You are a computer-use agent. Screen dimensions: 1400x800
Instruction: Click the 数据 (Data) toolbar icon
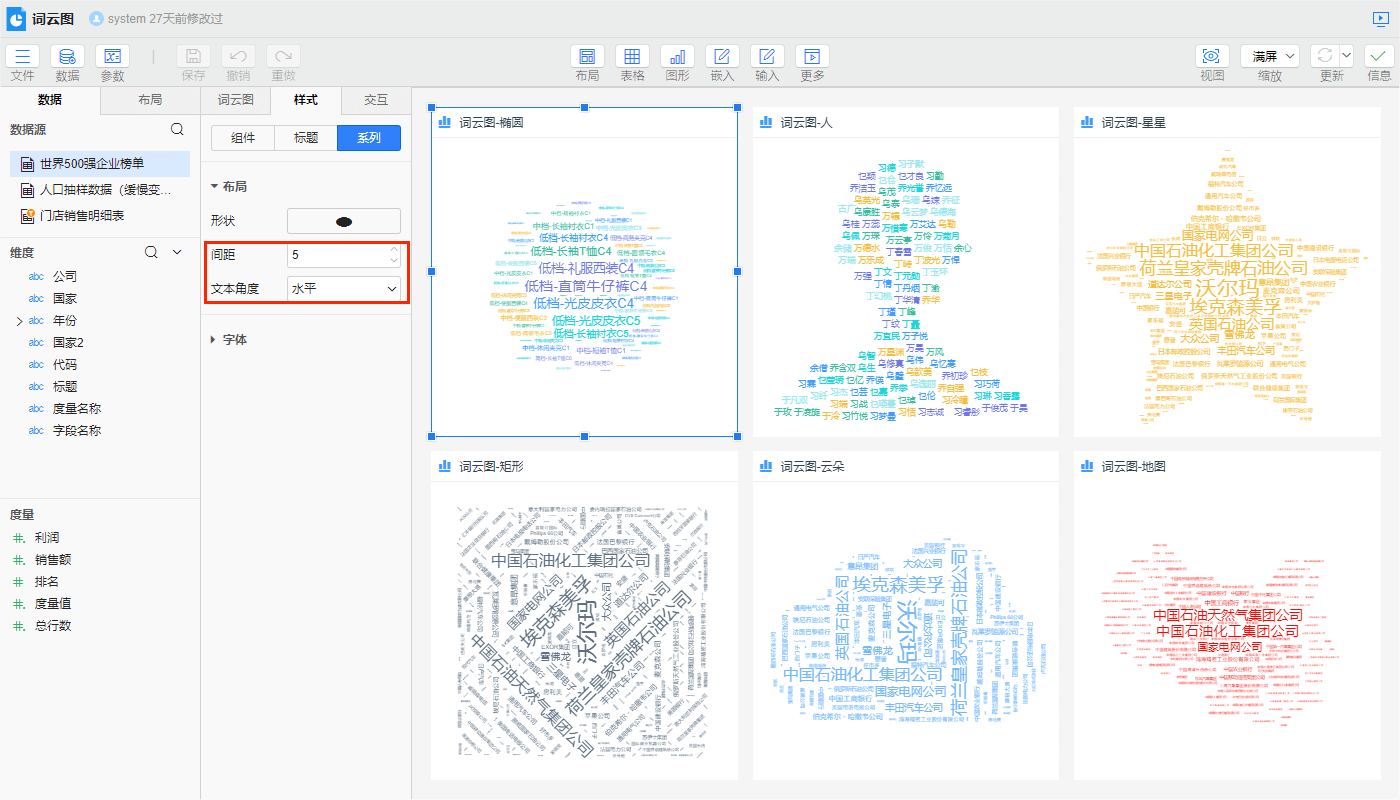(x=67, y=57)
